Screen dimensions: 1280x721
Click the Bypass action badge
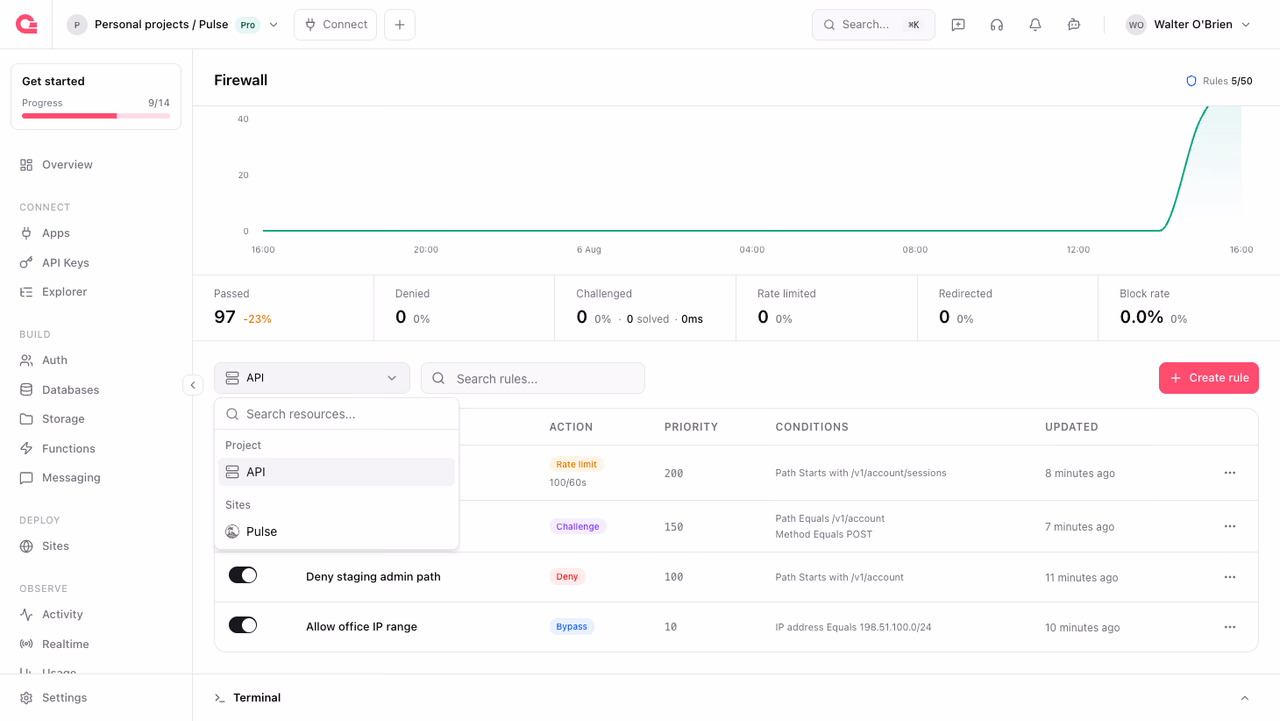point(572,627)
